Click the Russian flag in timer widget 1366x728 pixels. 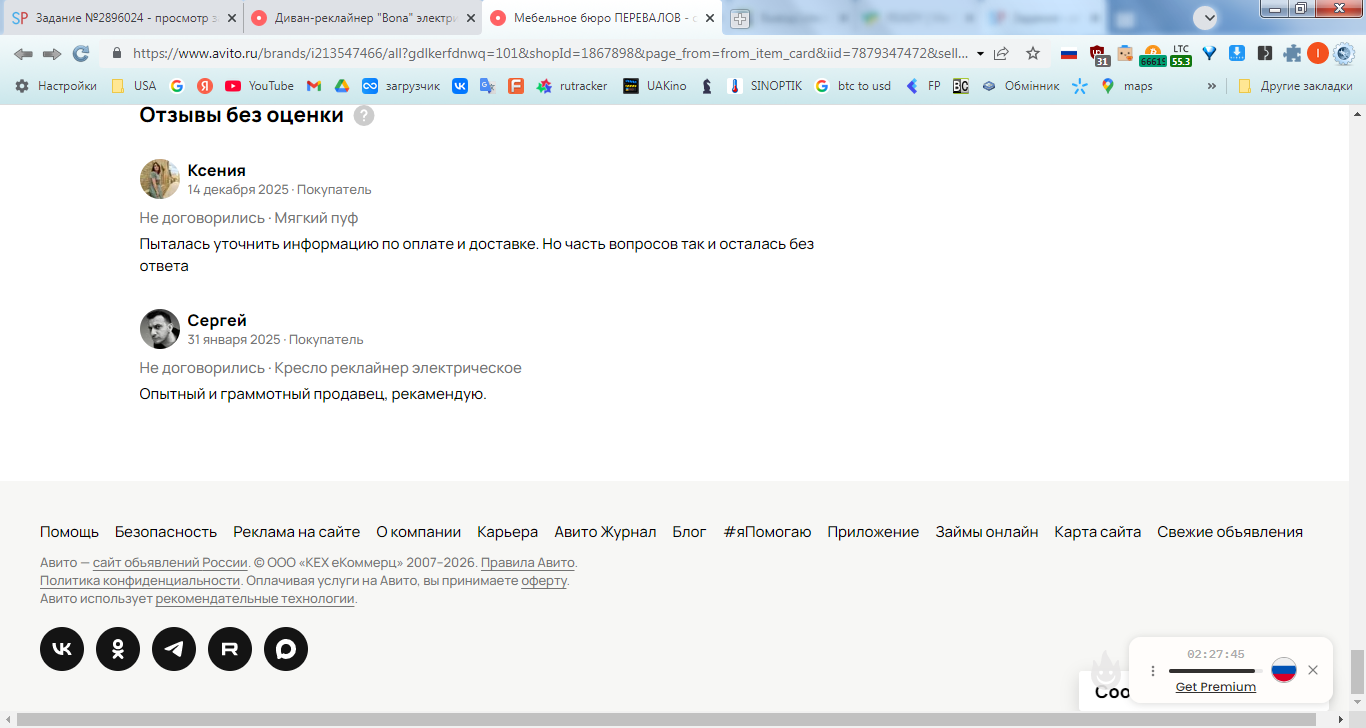tap(1284, 670)
